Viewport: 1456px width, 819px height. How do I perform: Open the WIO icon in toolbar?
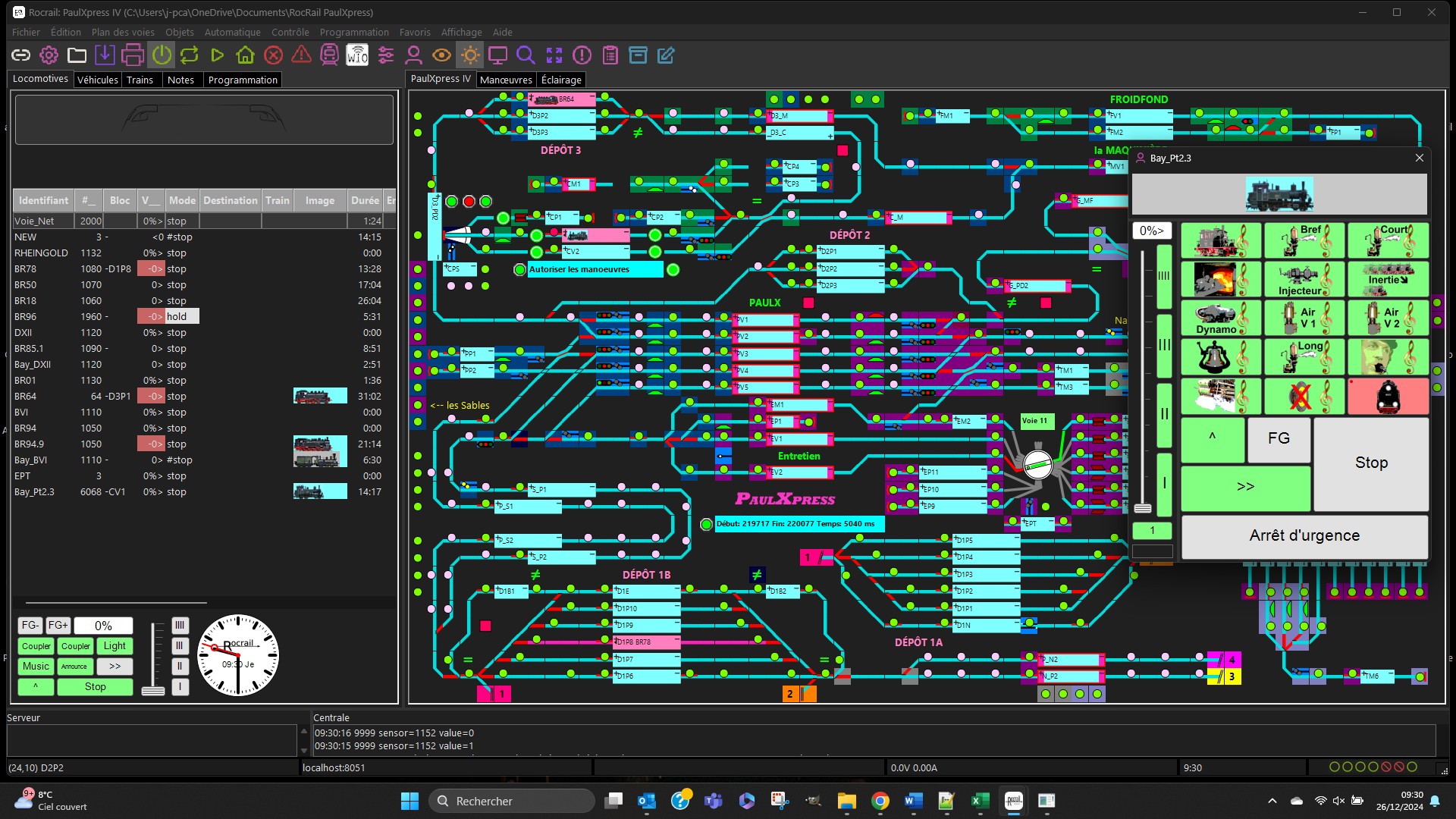[357, 55]
